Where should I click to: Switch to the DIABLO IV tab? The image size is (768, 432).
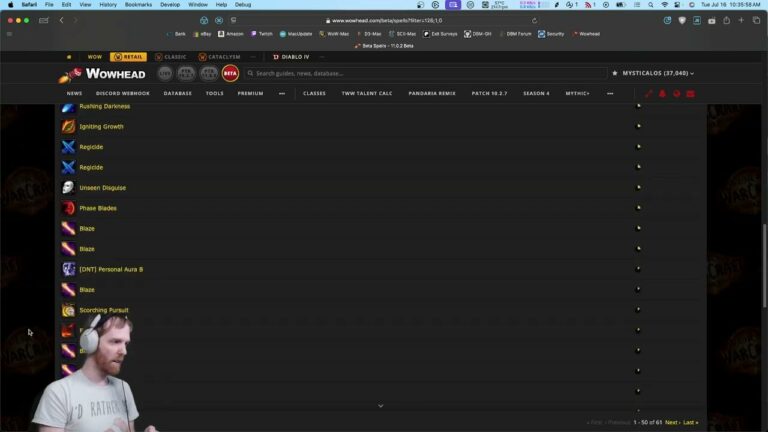(291, 57)
